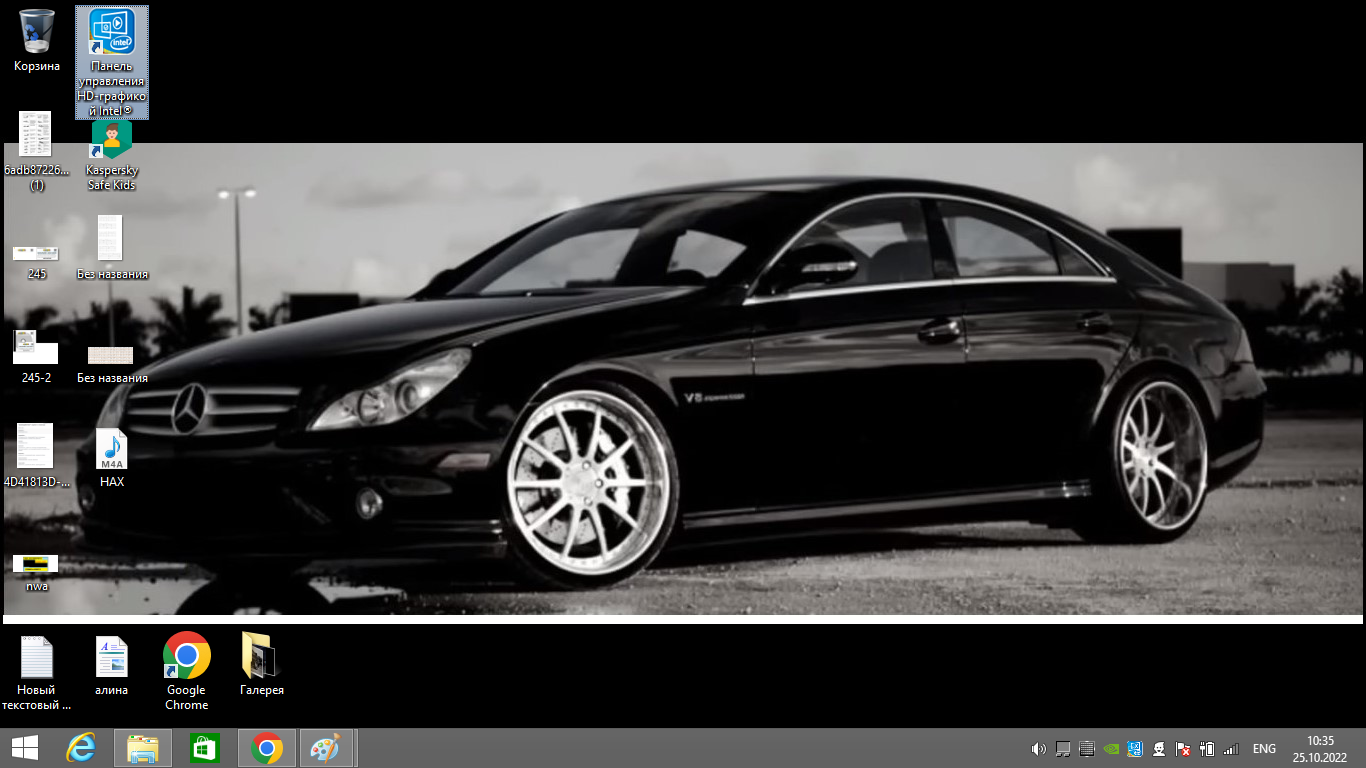The image size is (1366, 768).
Task: Open Windows Store from the taskbar
Action: pyautogui.click(x=204, y=748)
